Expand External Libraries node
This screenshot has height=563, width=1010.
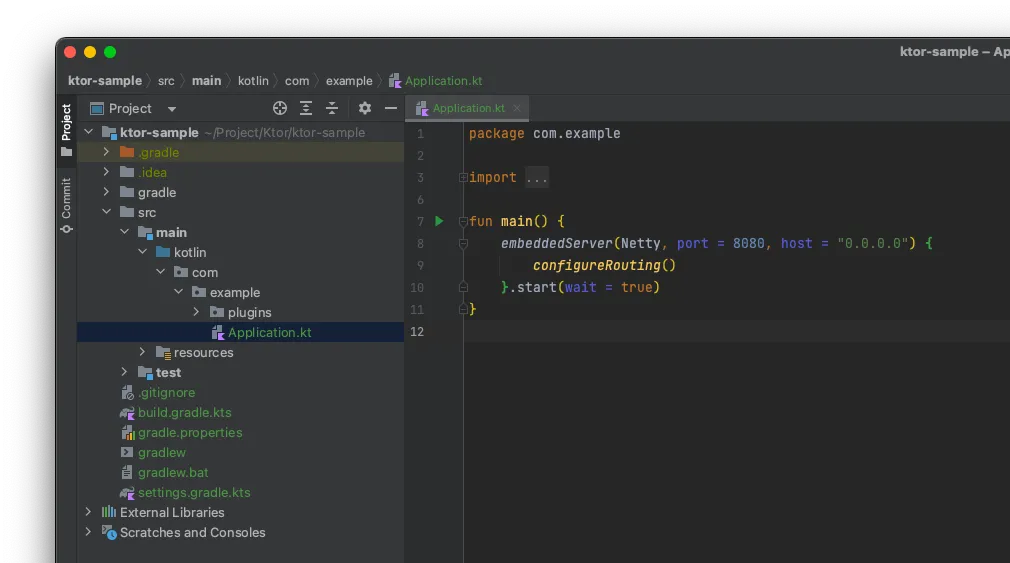click(89, 511)
